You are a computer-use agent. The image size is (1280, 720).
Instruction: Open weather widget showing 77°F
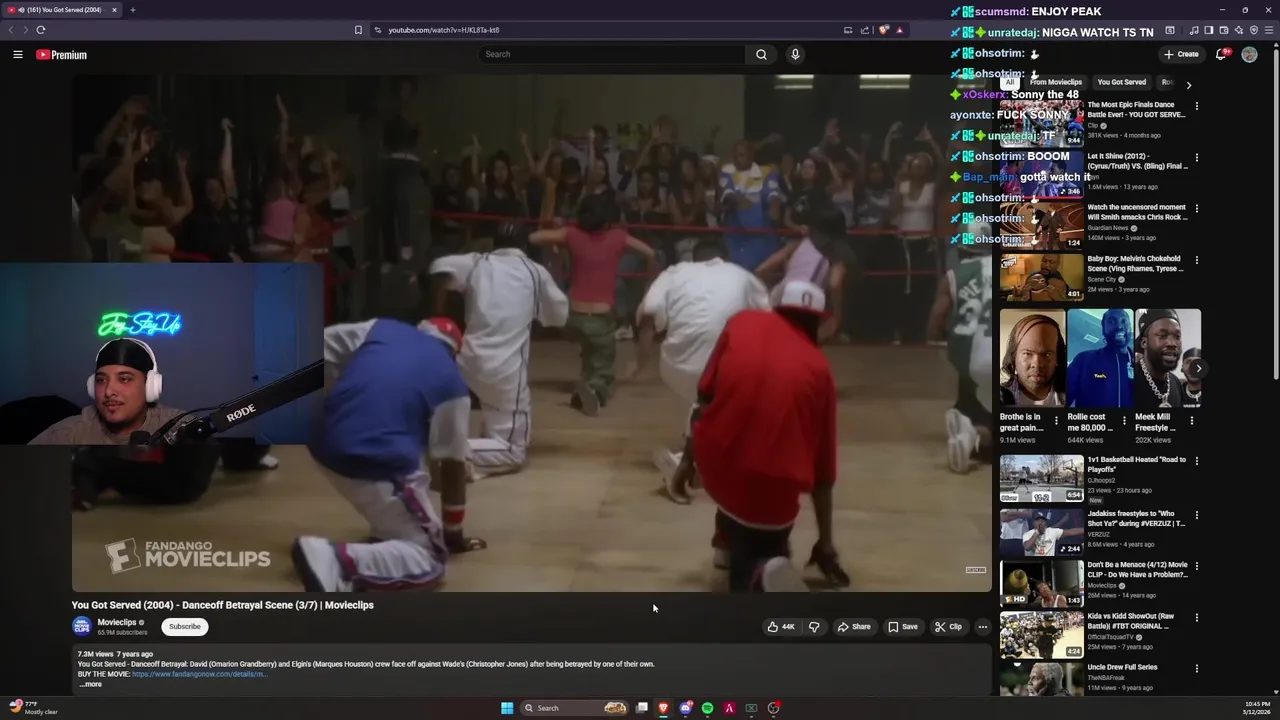click(33, 708)
